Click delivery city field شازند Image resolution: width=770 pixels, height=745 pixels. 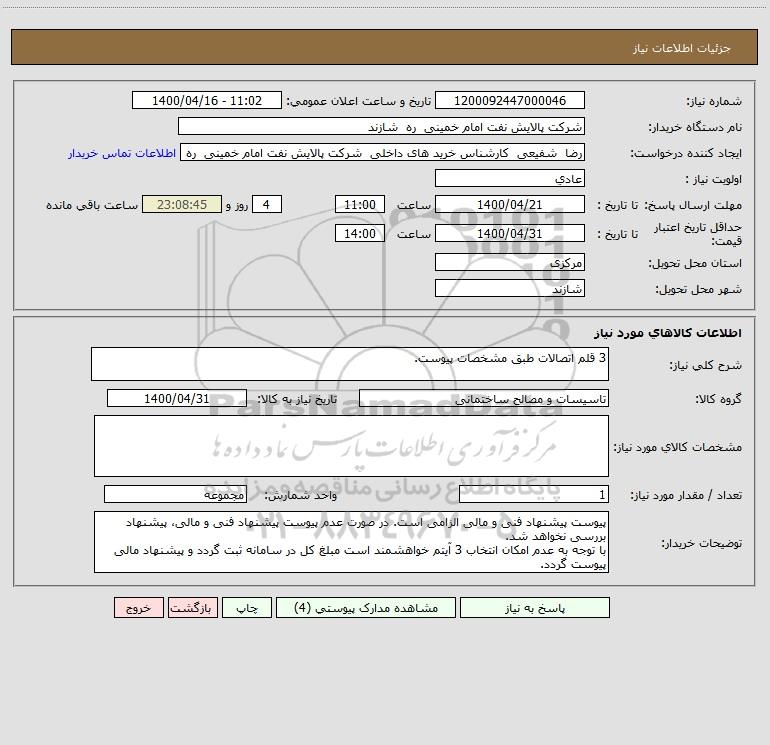[510, 288]
